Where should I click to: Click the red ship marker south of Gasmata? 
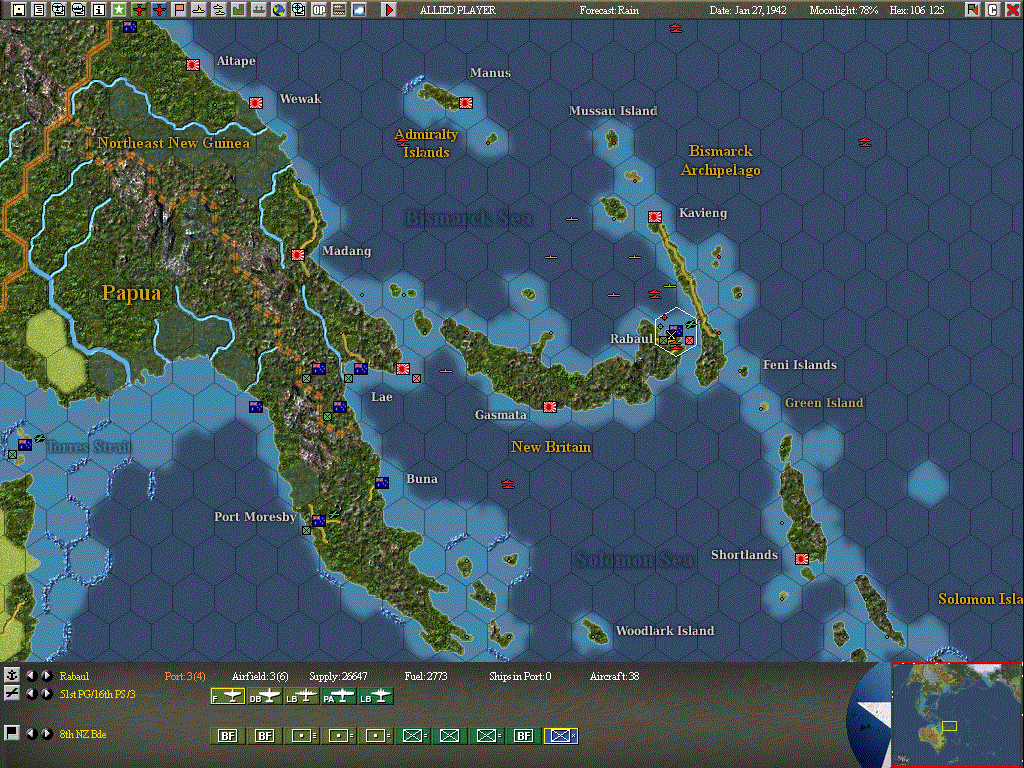[x=507, y=484]
